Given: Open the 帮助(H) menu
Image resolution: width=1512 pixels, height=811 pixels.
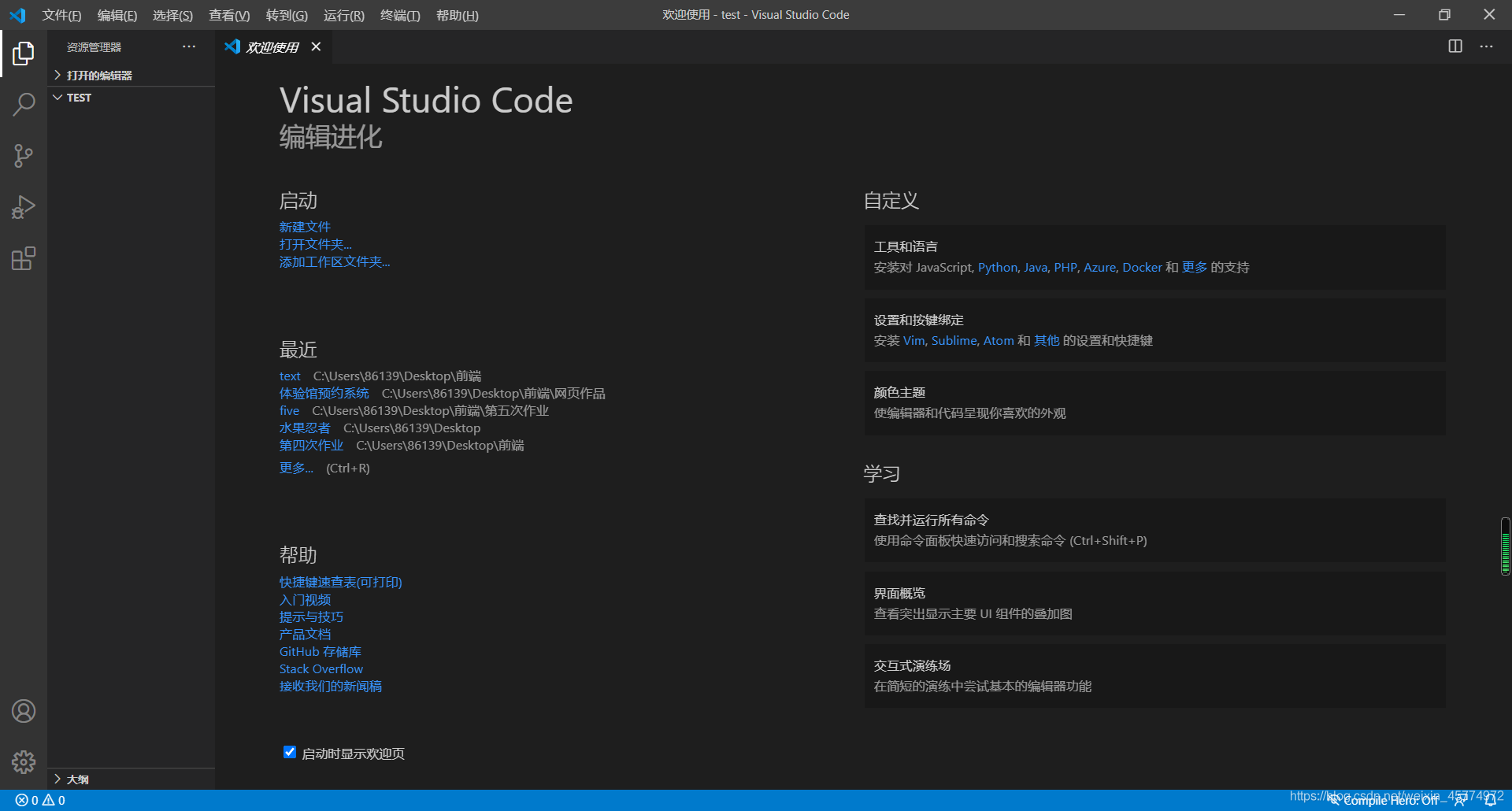Looking at the screenshot, I should point(458,15).
